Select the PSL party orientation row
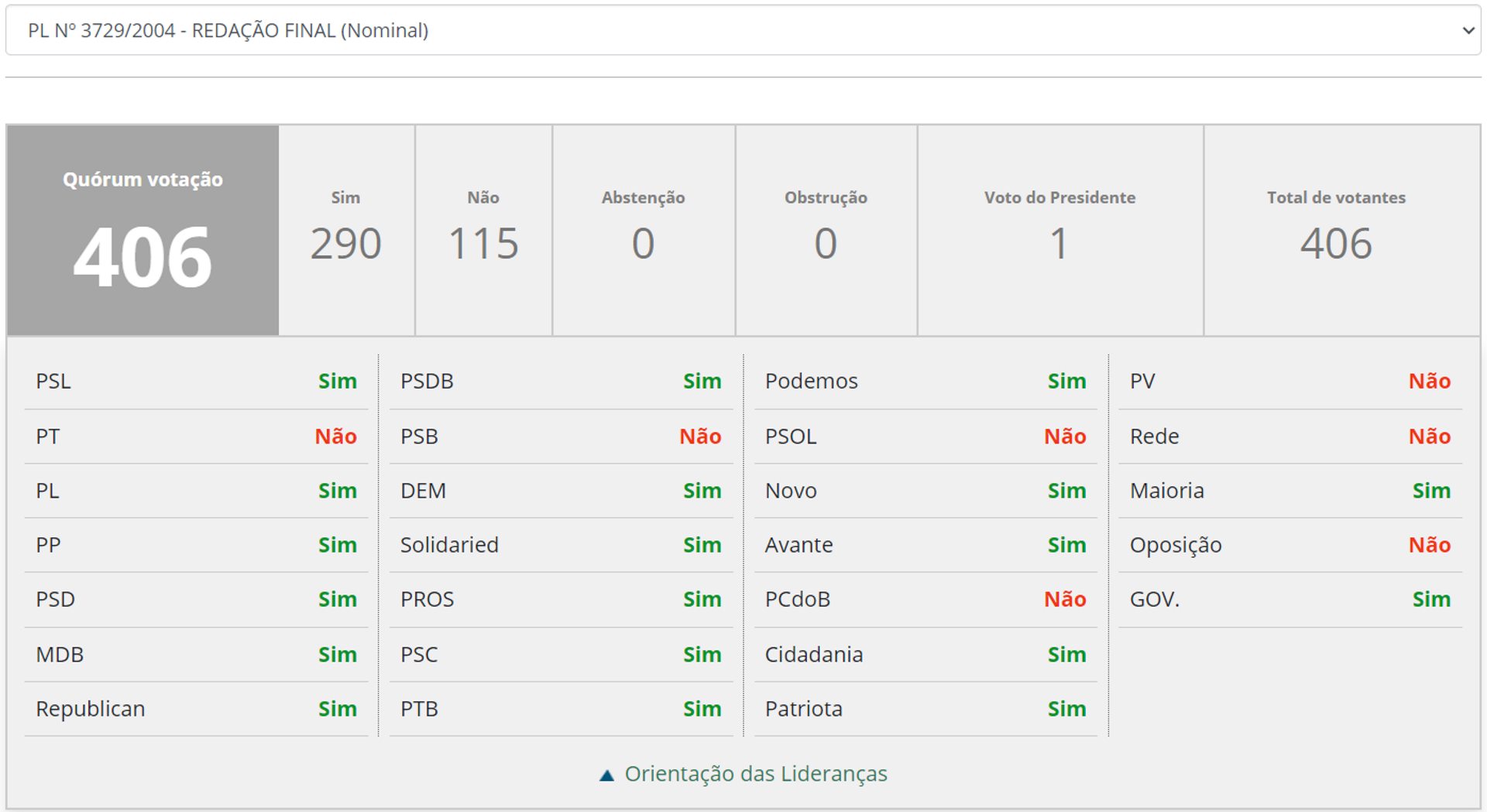 (x=196, y=381)
